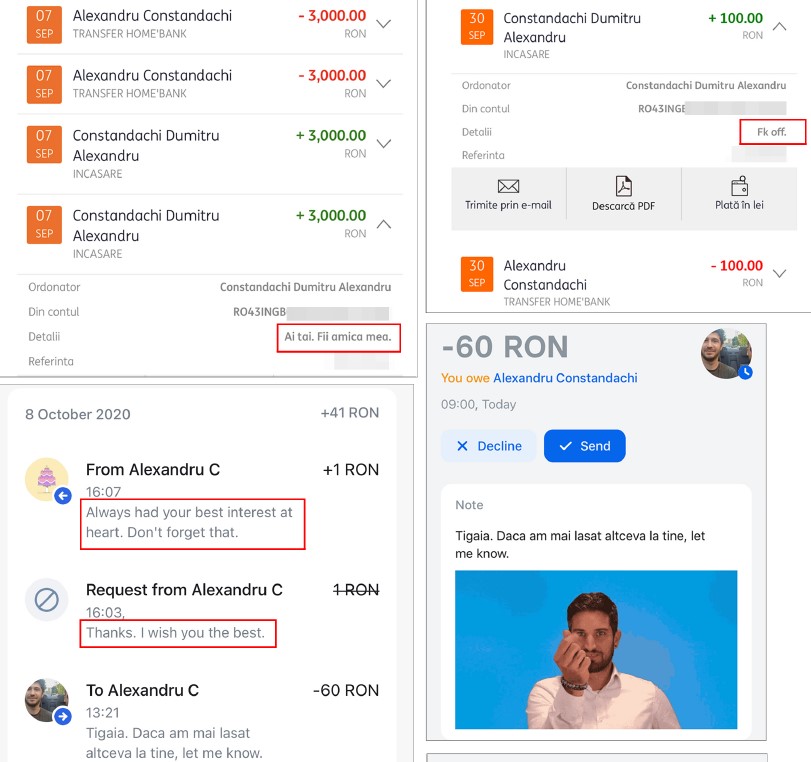
Task: Expand the first +3,000.00 INCASARE transaction
Action: pyautogui.click(x=383, y=143)
